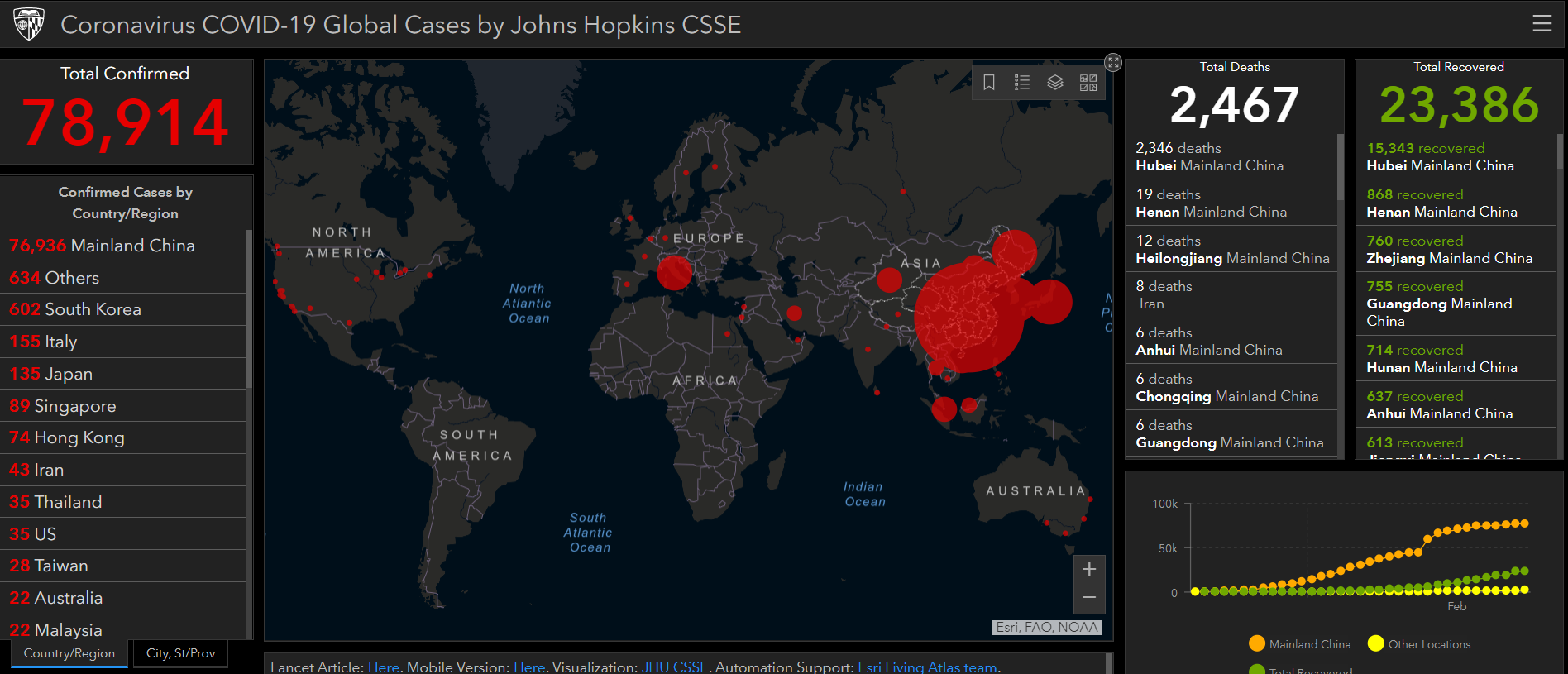Viewport: 1568px width, 674px height.
Task: Zoom out on the map
Action: tap(1089, 597)
